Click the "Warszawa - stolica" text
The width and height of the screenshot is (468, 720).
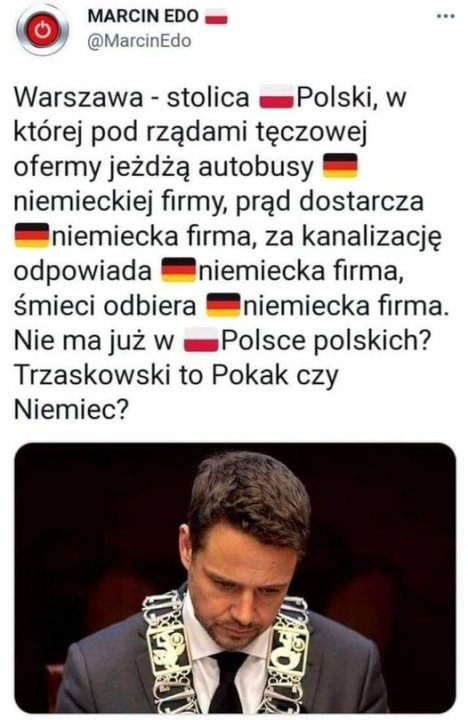(x=132, y=97)
